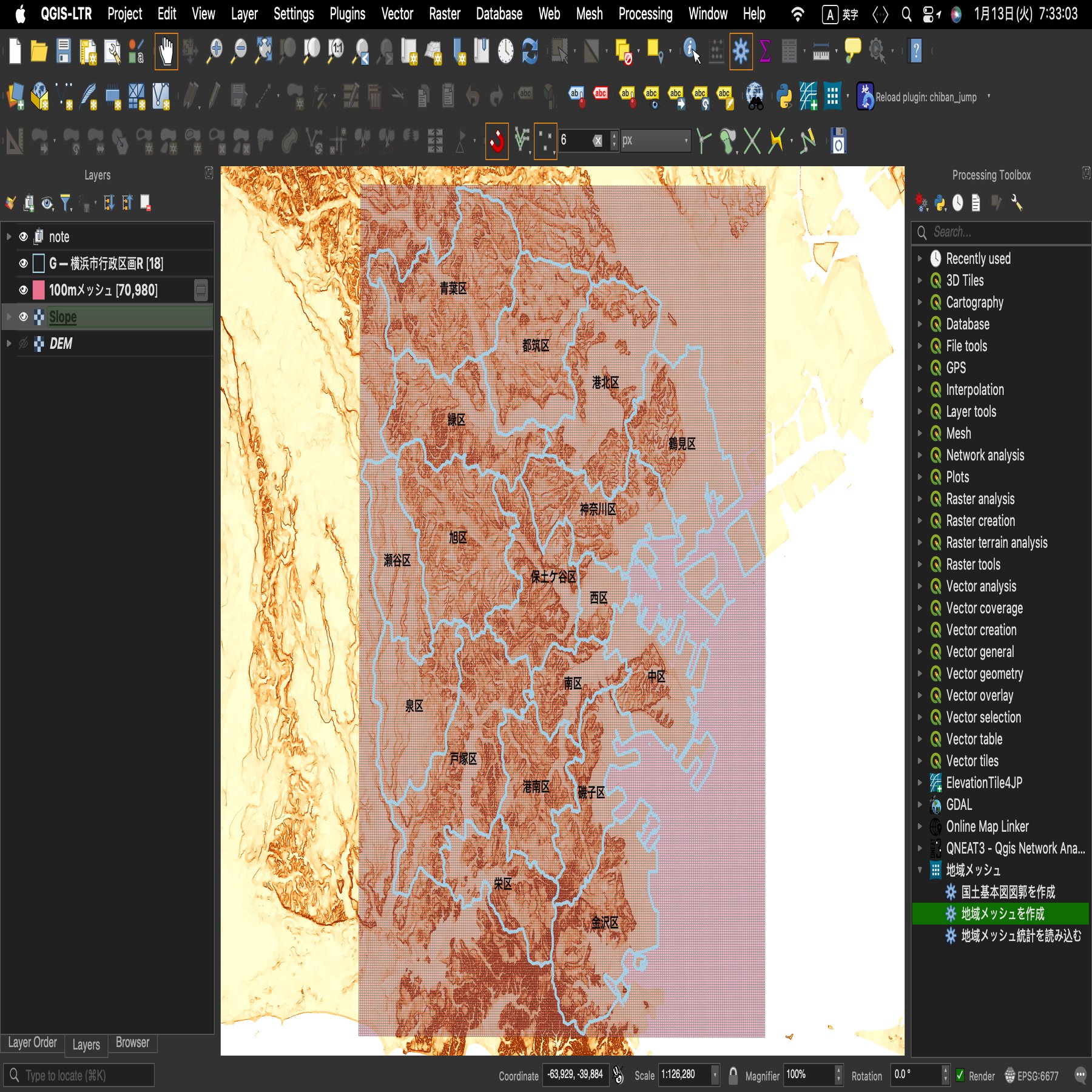Enable the snapping magnet icon
Viewport: 1092px width, 1092px height.
(497, 141)
